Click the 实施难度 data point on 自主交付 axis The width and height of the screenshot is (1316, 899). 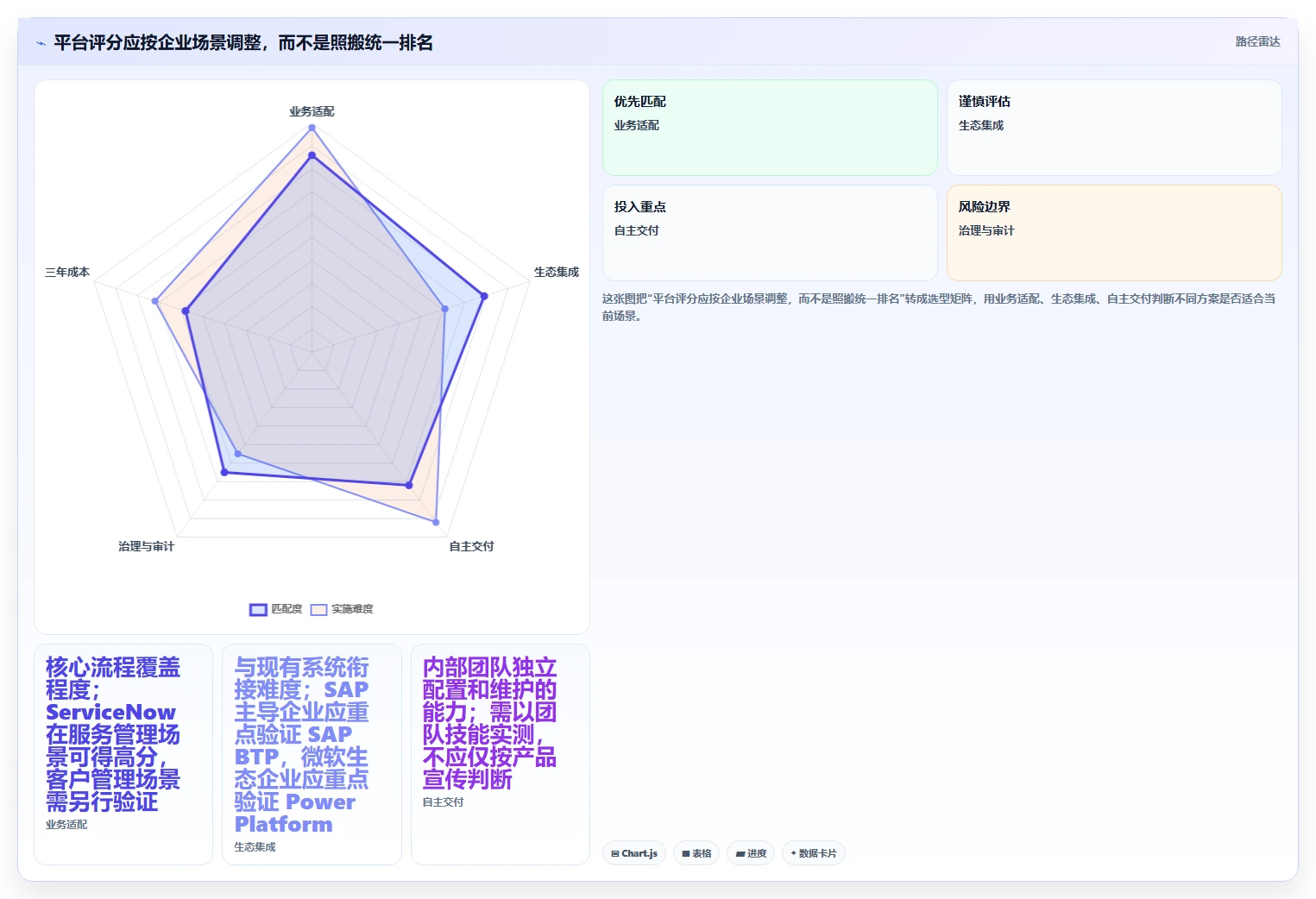point(436,523)
